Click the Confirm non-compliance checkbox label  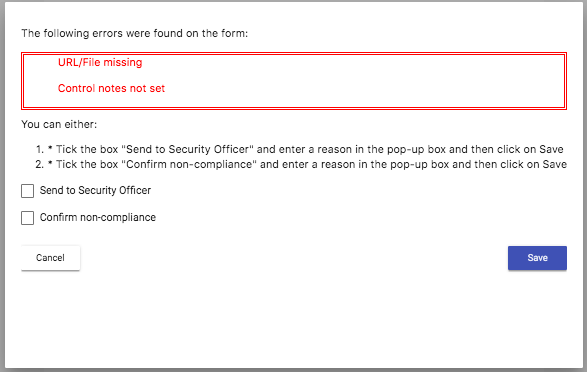point(98,217)
